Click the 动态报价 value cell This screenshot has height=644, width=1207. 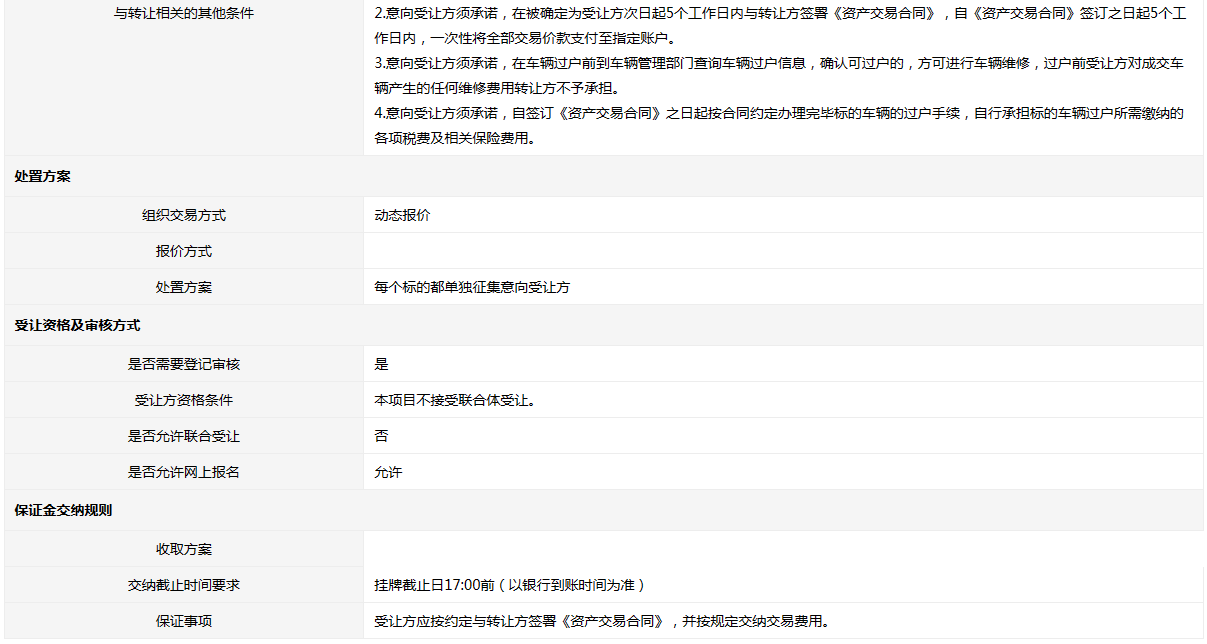tap(403, 215)
